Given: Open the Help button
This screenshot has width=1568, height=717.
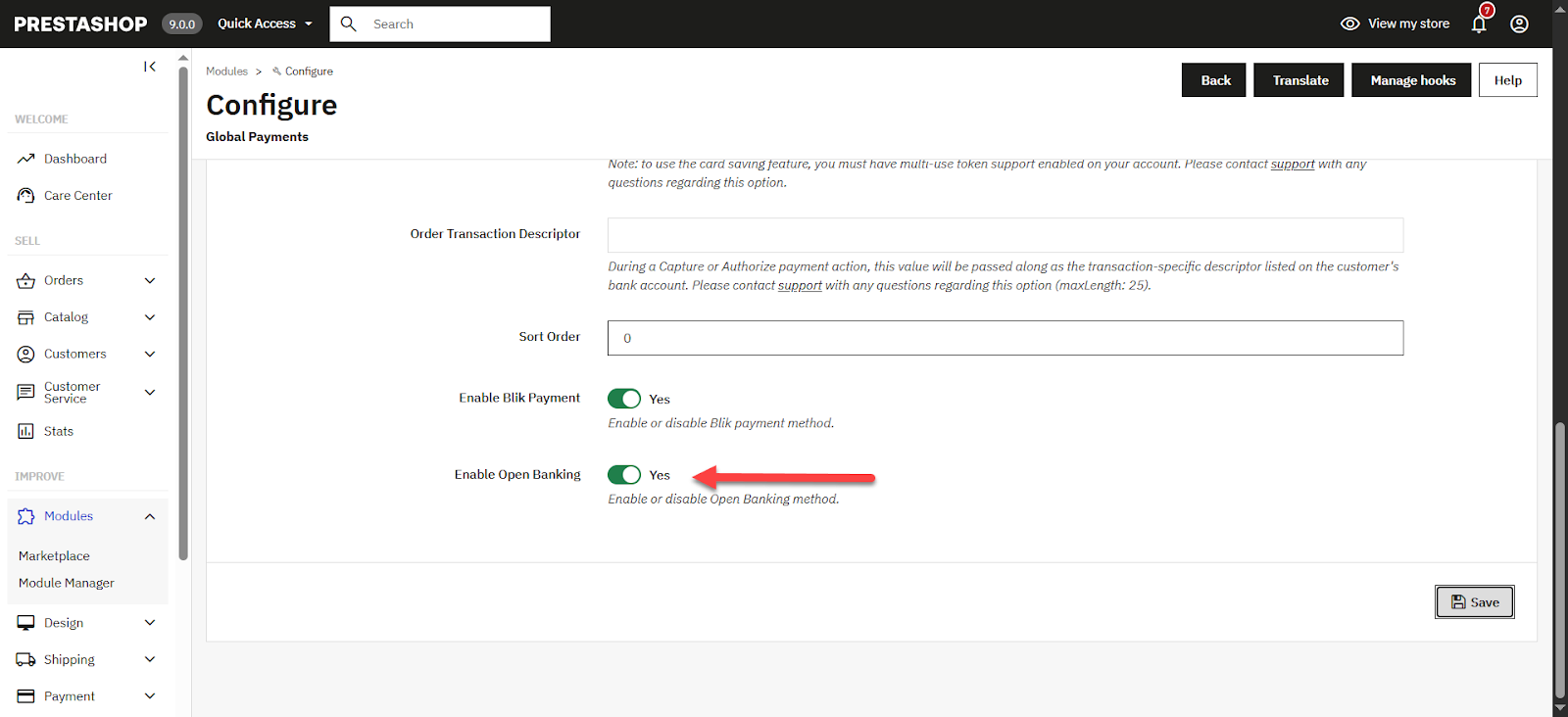Looking at the screenshot, I should click(x=1508, y=80).
